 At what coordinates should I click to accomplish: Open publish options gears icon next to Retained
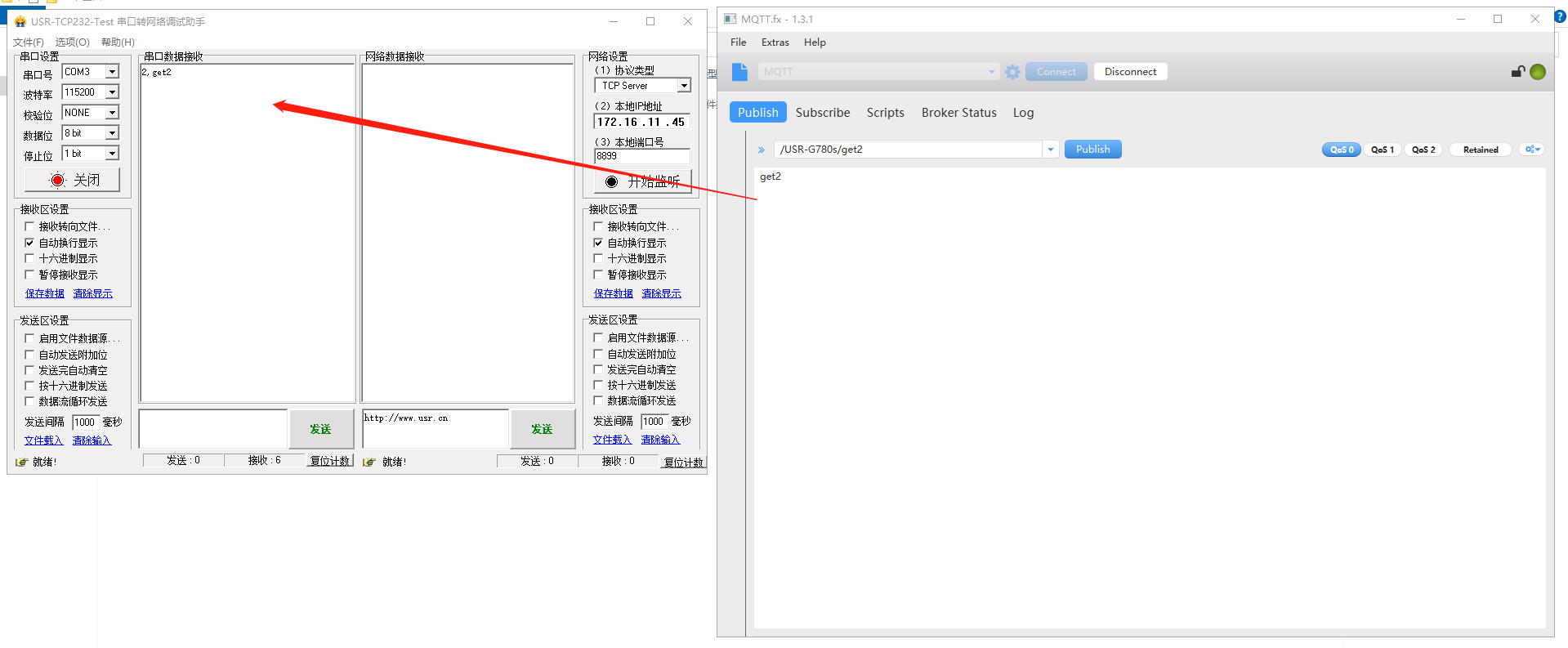[x=1532, y=150]
